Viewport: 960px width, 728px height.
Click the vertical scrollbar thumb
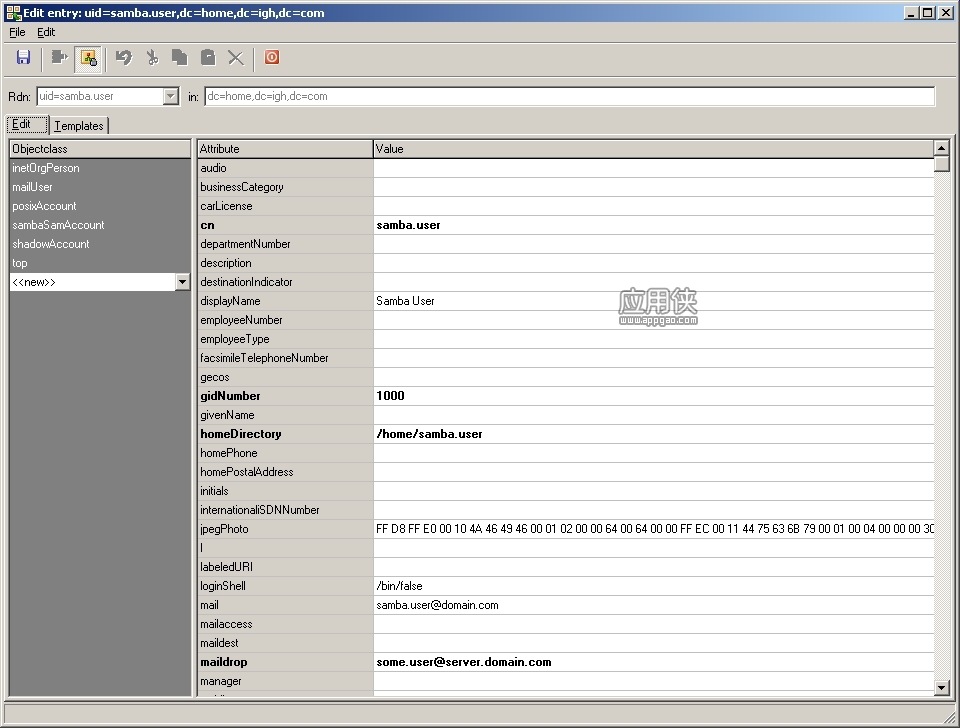point(942,164)
